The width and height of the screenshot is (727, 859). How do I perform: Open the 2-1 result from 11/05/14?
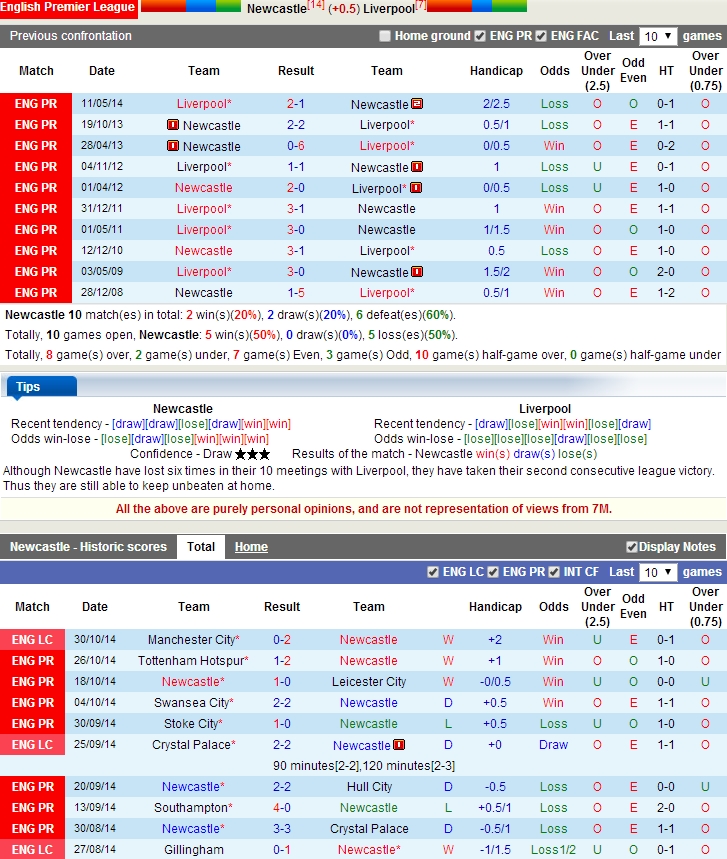(296, 104)
